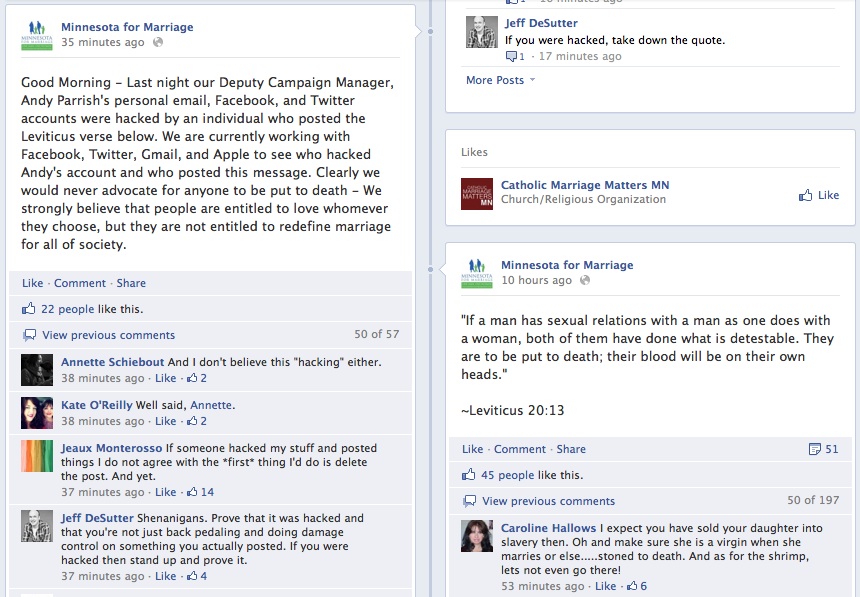Open Kate O'Reilly's profile name
This screenshot has height=597, width=860.
(x=97, y=405)
